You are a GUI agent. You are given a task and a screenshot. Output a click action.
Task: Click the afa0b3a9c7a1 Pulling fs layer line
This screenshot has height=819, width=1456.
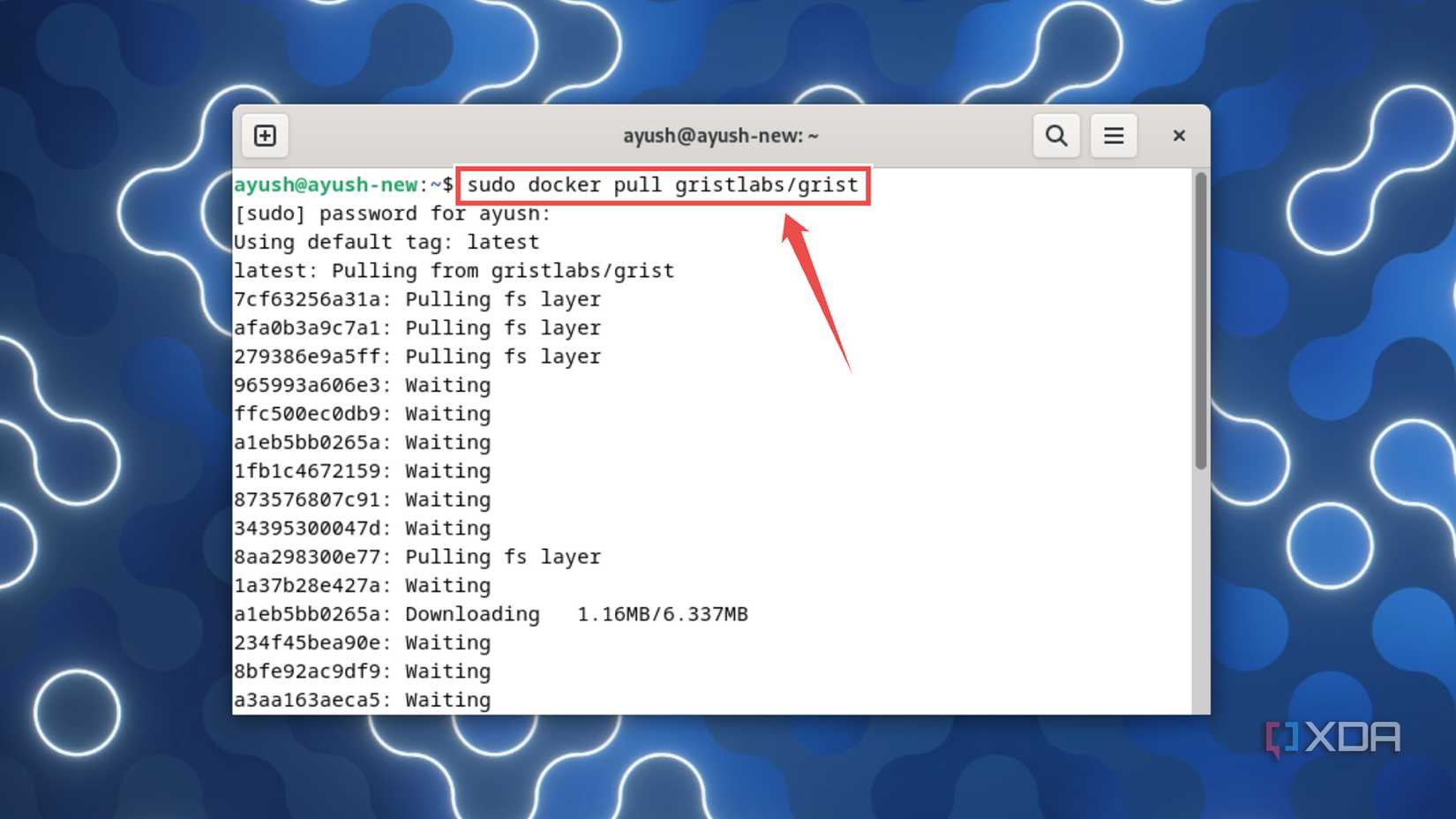coord(417,327)
